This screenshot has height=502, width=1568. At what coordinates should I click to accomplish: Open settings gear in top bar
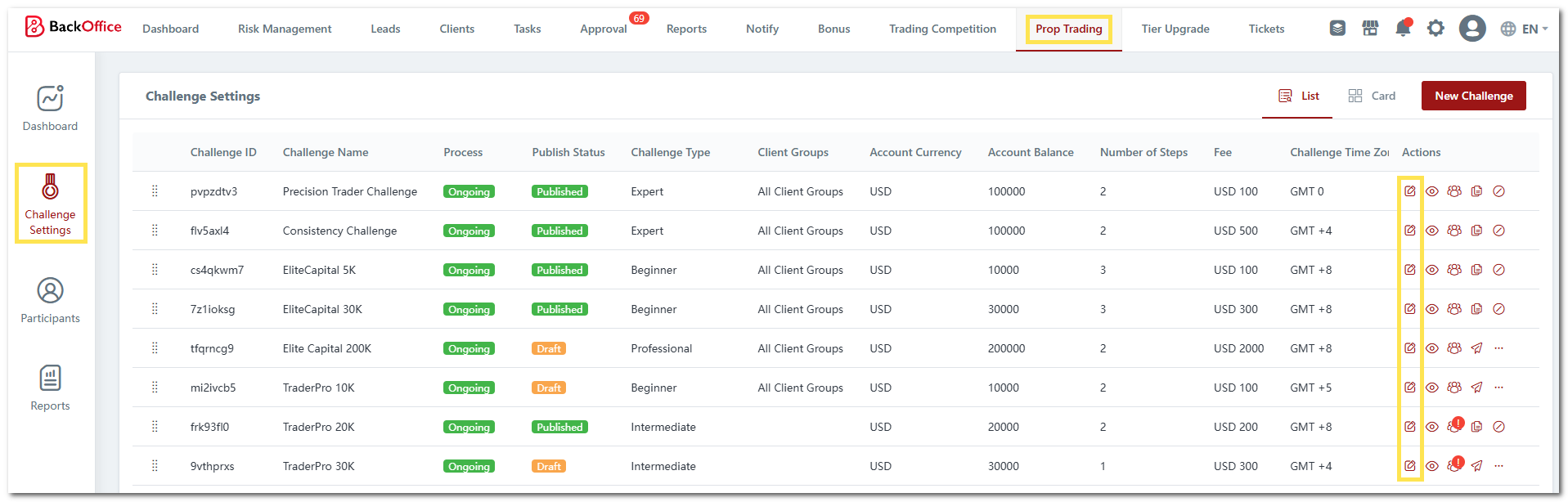click(1435, 29)
